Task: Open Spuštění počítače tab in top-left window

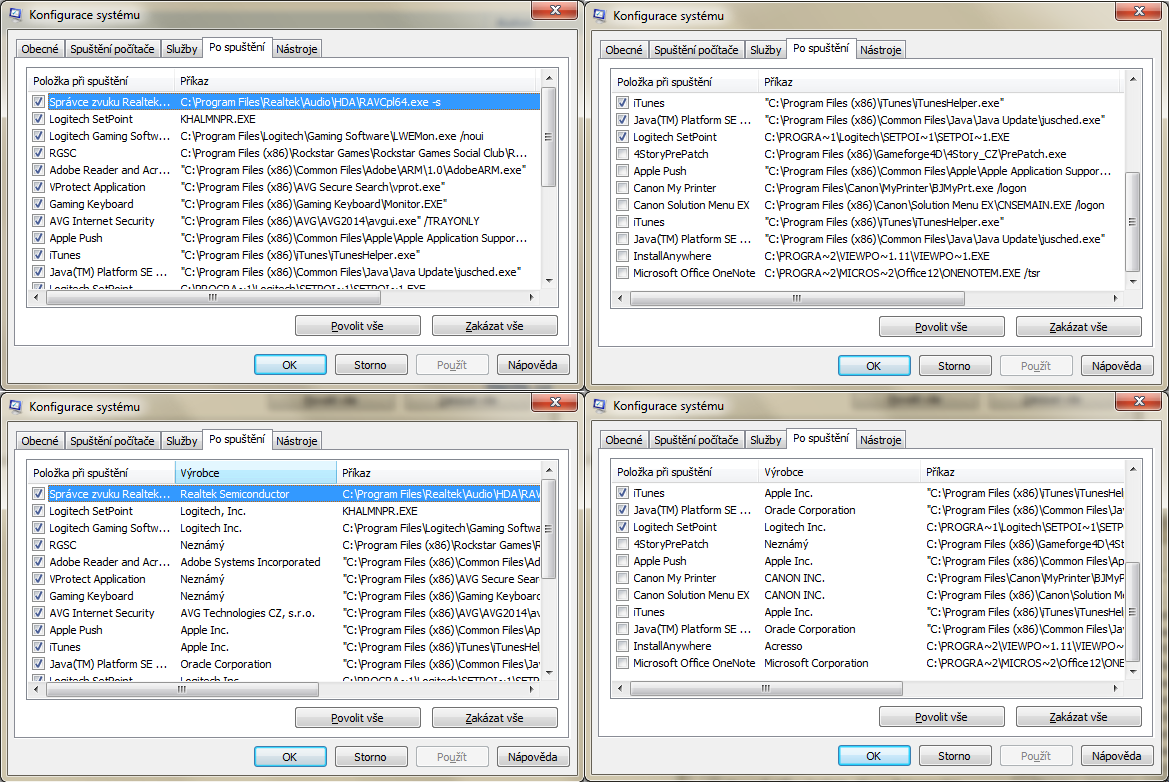Action: pyautogui.click(x=112, y=49)
